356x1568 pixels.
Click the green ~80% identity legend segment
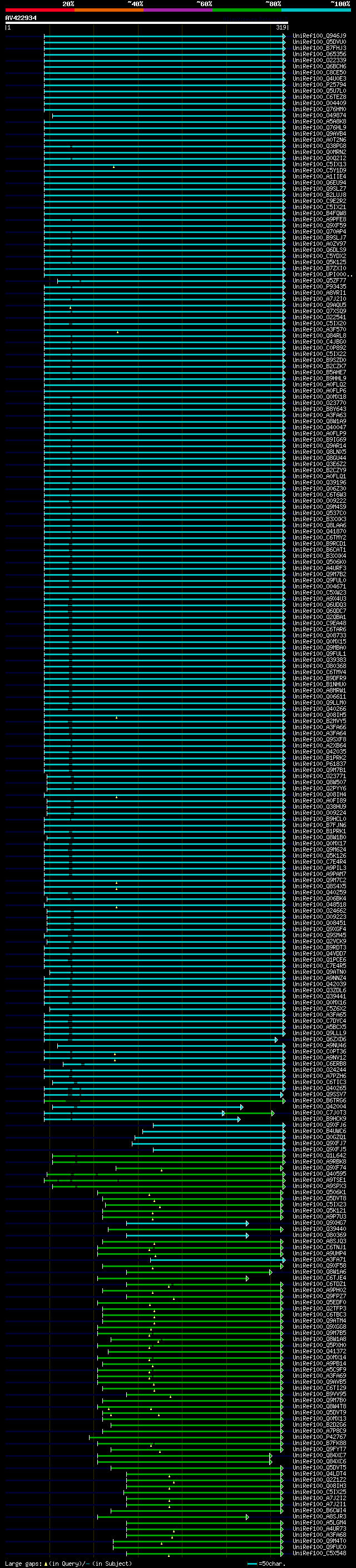[x=247, y=10]
